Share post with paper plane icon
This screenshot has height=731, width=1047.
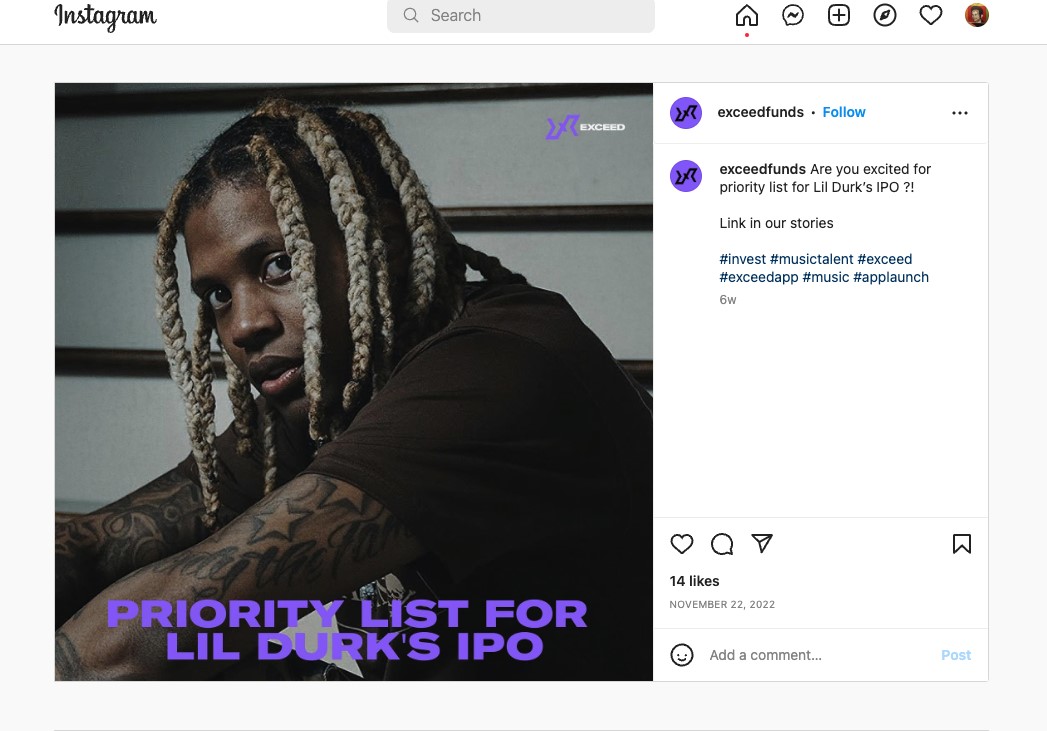click(x=762, y=543)
